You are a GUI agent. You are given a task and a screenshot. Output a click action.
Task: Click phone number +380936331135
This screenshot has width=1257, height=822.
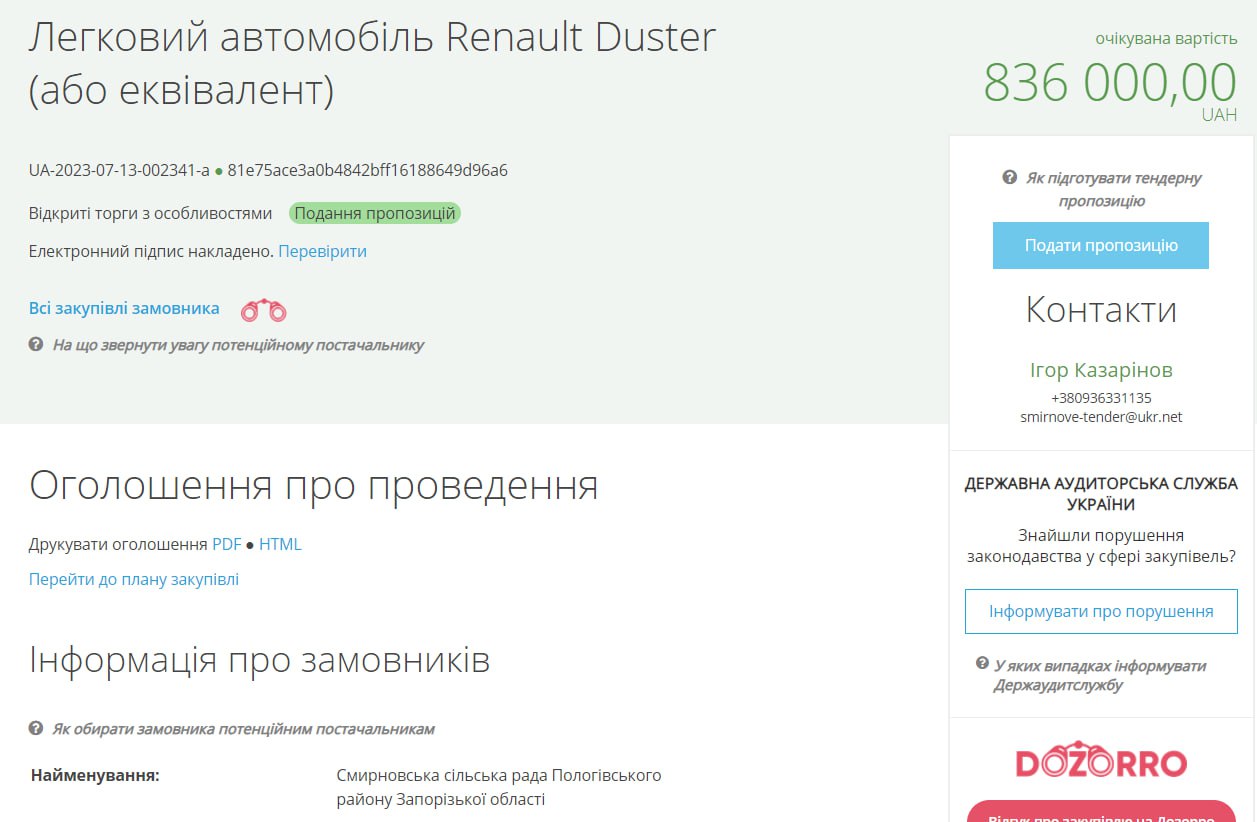click(x=1101, y=398)
